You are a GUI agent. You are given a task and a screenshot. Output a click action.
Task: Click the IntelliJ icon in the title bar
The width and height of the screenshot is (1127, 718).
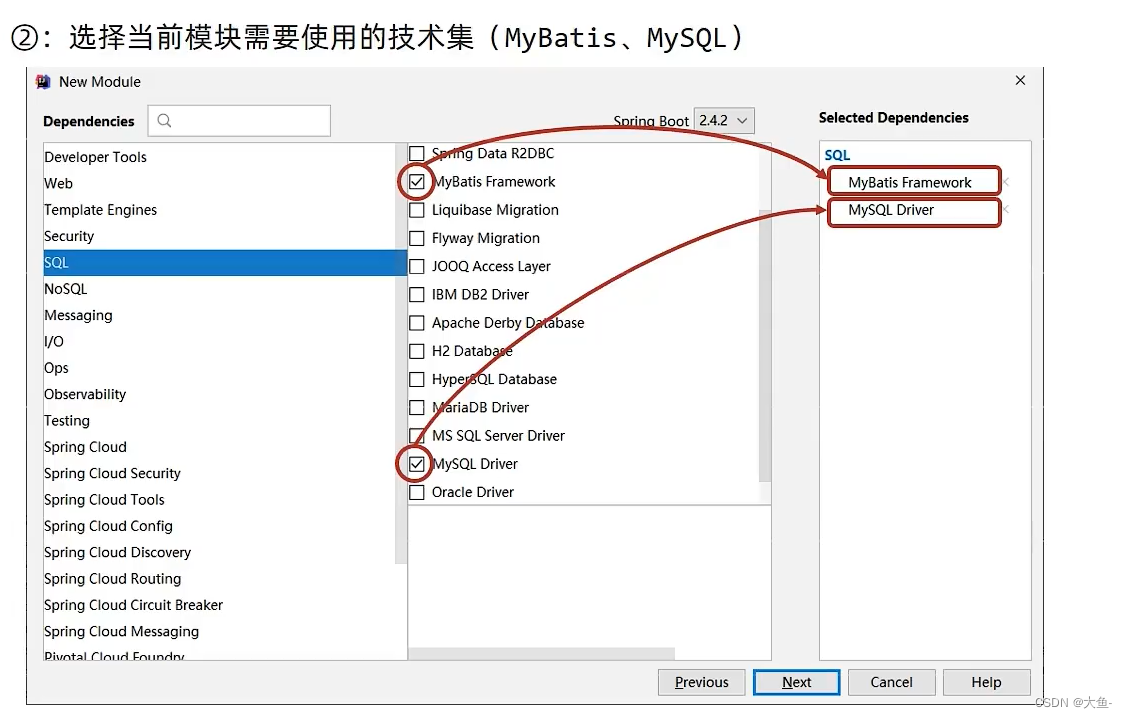(x=43, y=82)
